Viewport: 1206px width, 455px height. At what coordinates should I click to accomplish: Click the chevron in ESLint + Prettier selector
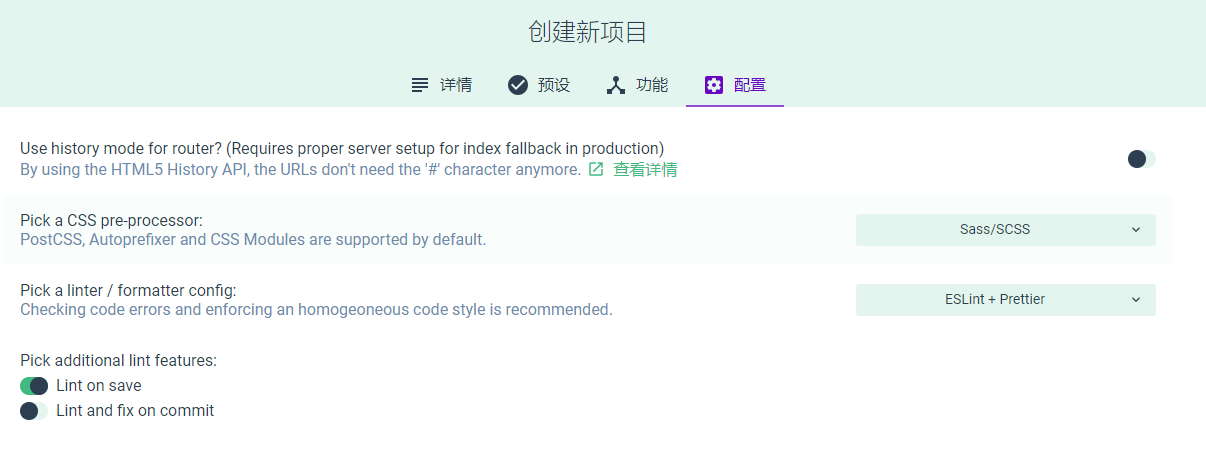coord(1136,300)
